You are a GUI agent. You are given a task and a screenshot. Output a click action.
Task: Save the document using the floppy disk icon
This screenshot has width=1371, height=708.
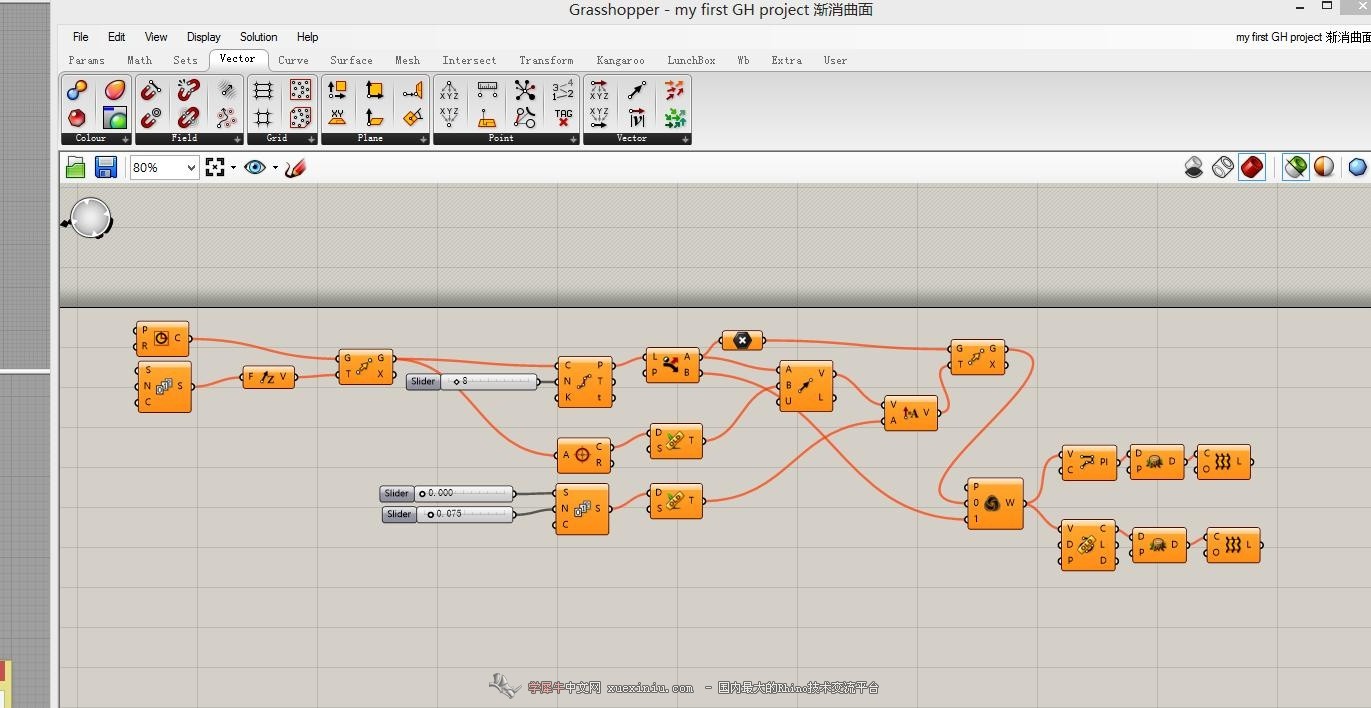coord(106,167)
